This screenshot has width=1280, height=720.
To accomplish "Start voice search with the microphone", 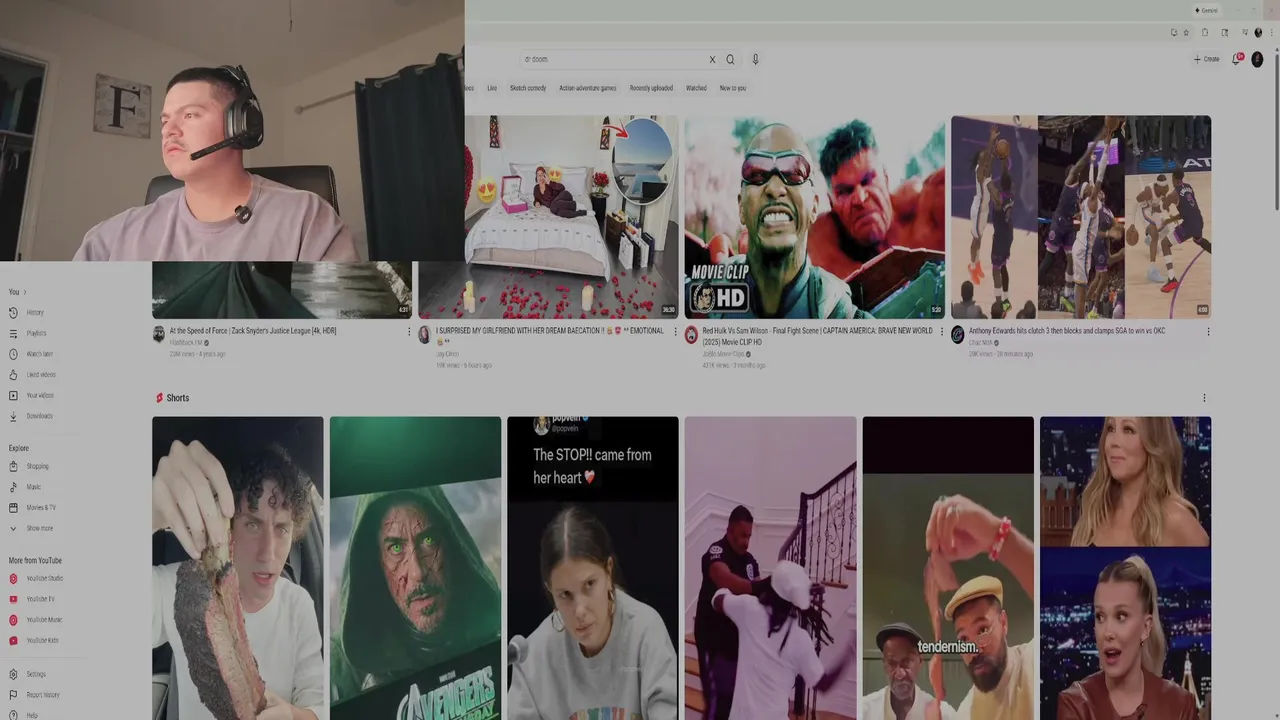I will point(755,59).
